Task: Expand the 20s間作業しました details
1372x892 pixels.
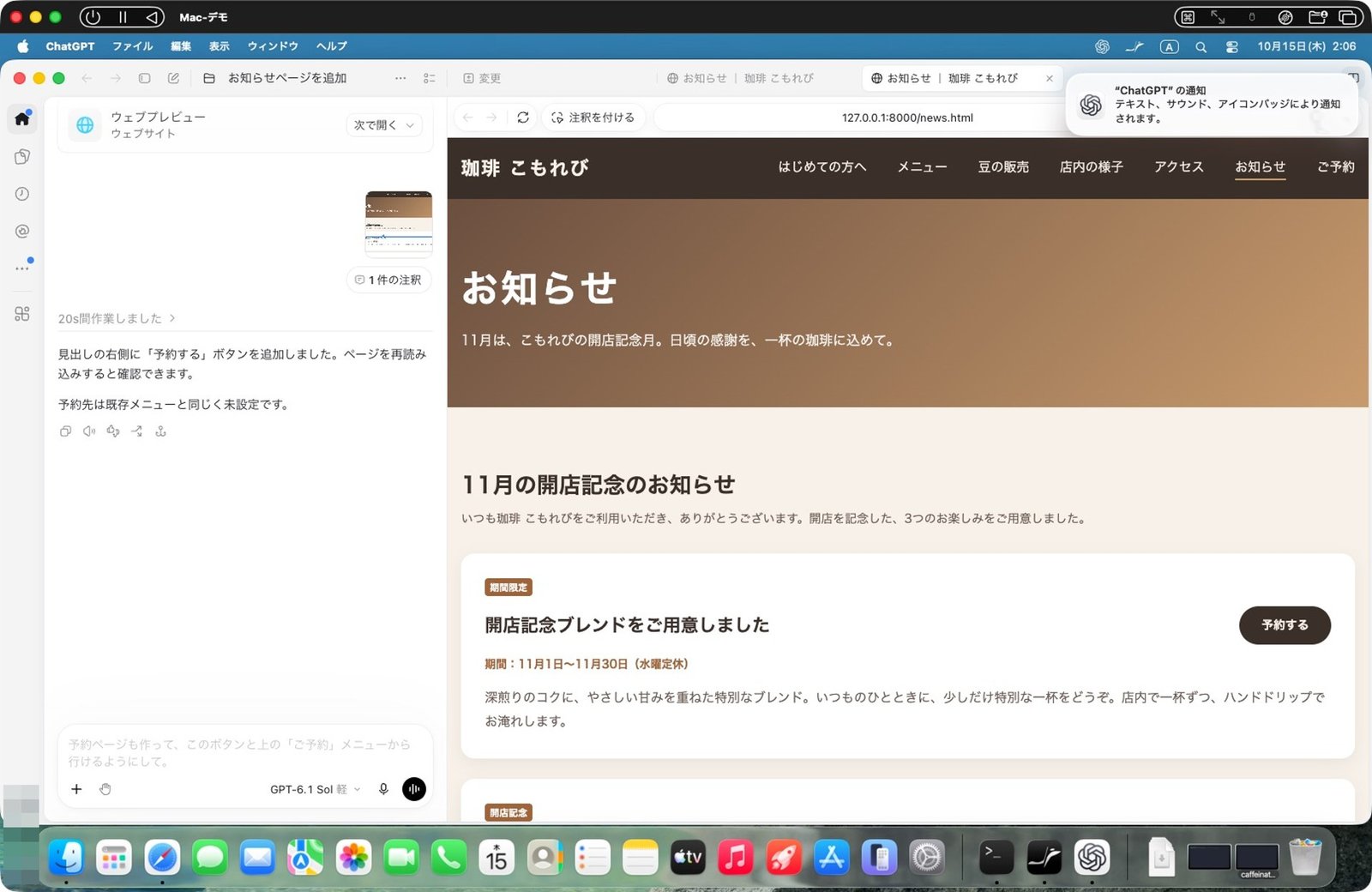Action: point(117,318)
